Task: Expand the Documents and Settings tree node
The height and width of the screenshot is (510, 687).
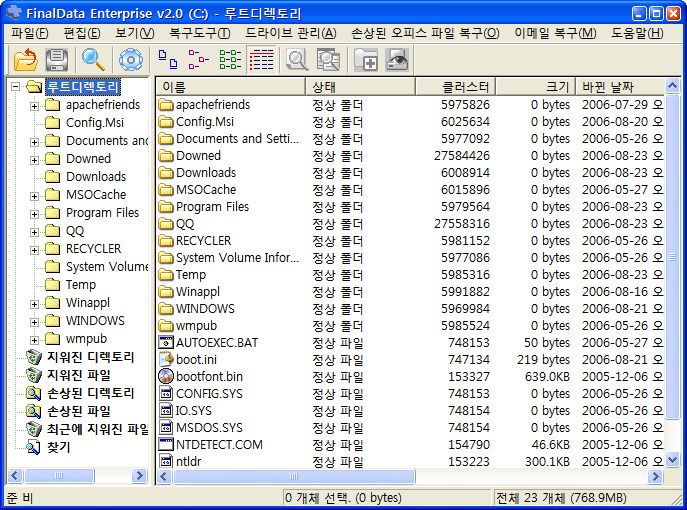Action: [34, 142]
